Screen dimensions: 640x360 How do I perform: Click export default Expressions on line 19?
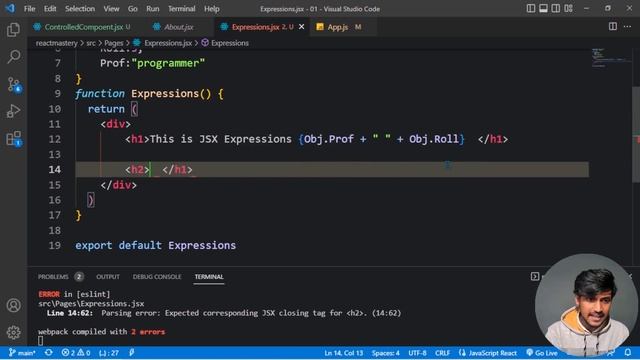point(156,246)
